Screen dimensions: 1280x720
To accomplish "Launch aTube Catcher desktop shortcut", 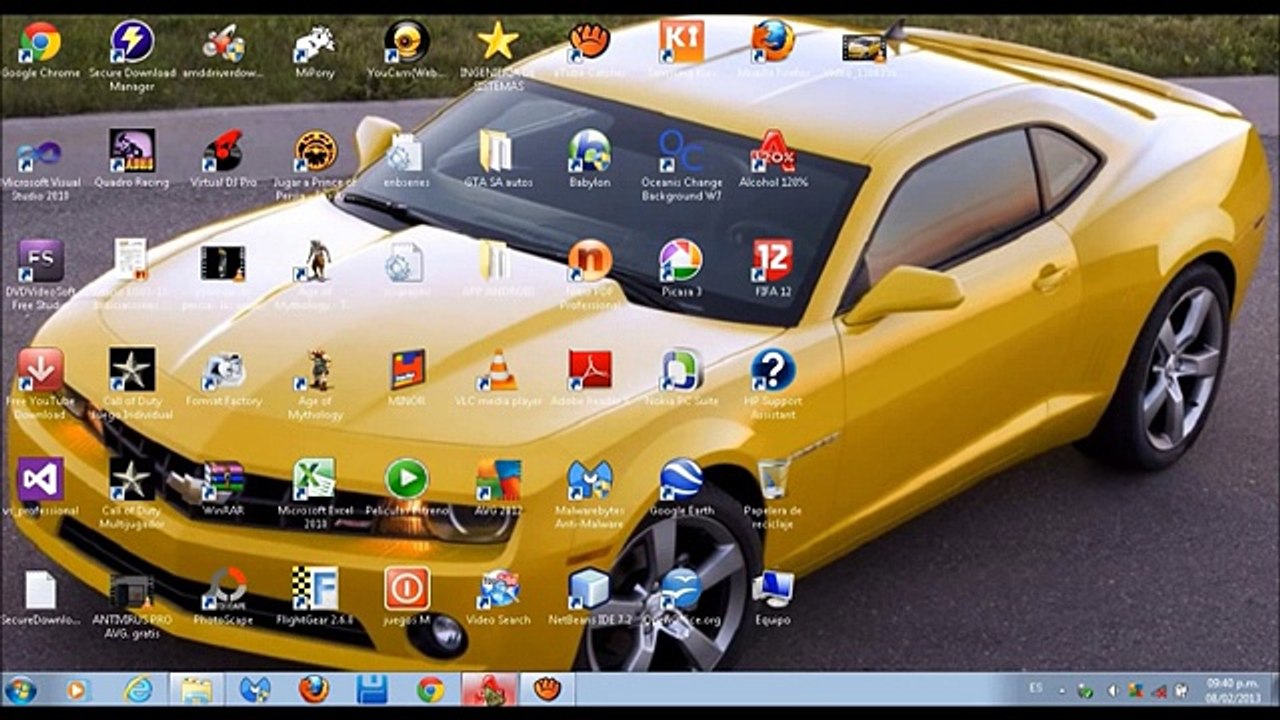I will [590, 42].
